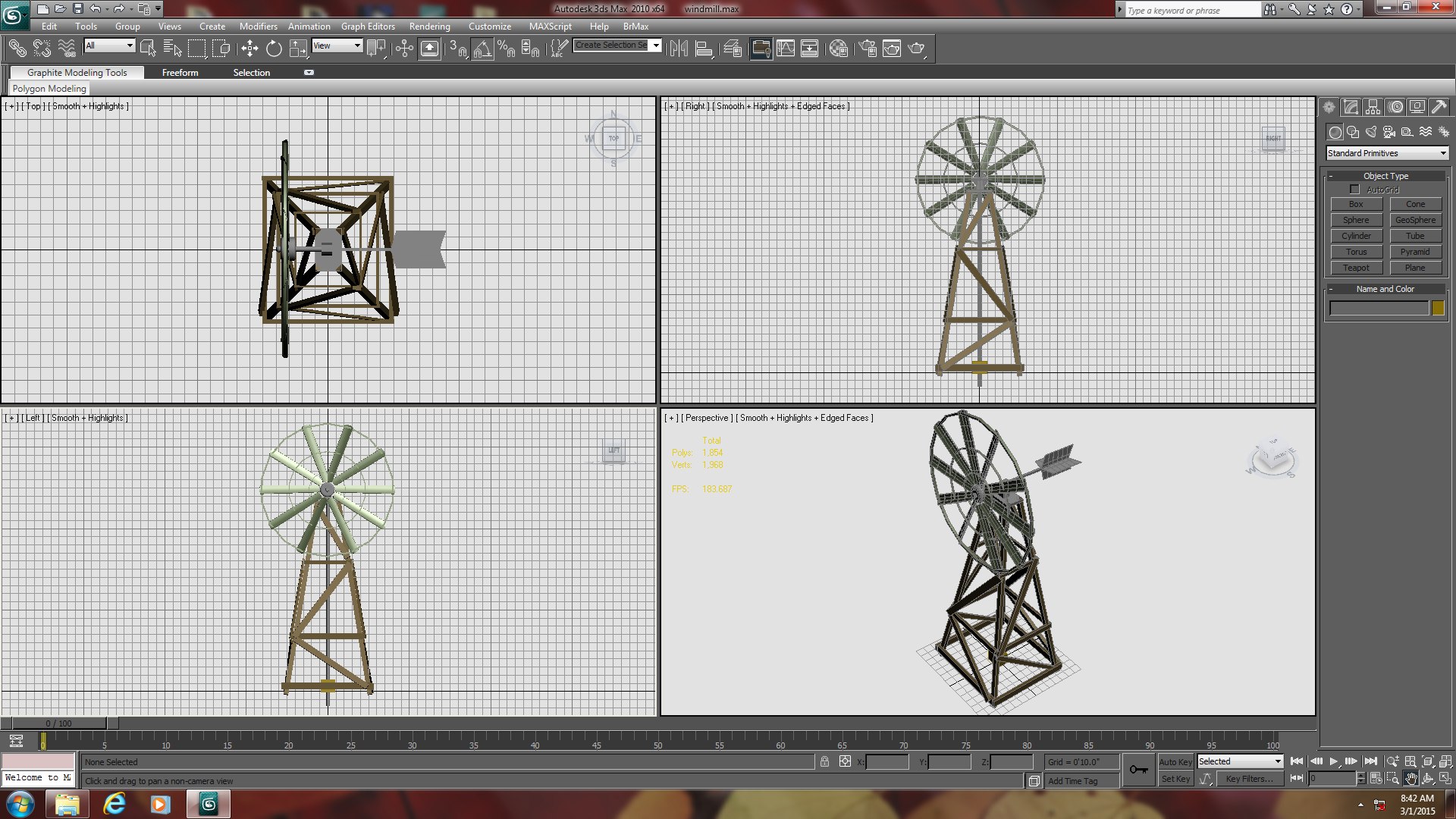The height and width of the screenshot is (819, 1456).
Task: Click the Bind to Space Warp icon
Action: point(67,49)
